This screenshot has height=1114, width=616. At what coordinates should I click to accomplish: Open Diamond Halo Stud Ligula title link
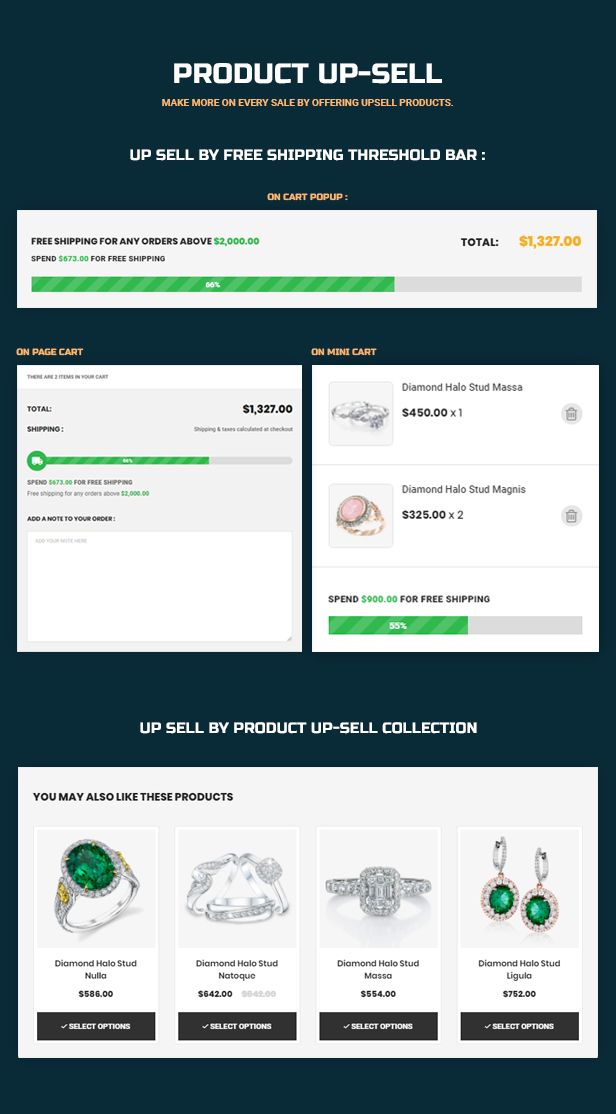[519, 970]
